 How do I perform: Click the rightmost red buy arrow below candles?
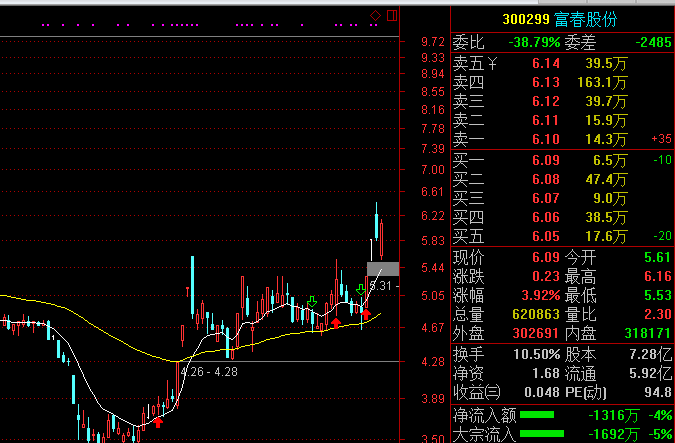click(x=366, y=315)
